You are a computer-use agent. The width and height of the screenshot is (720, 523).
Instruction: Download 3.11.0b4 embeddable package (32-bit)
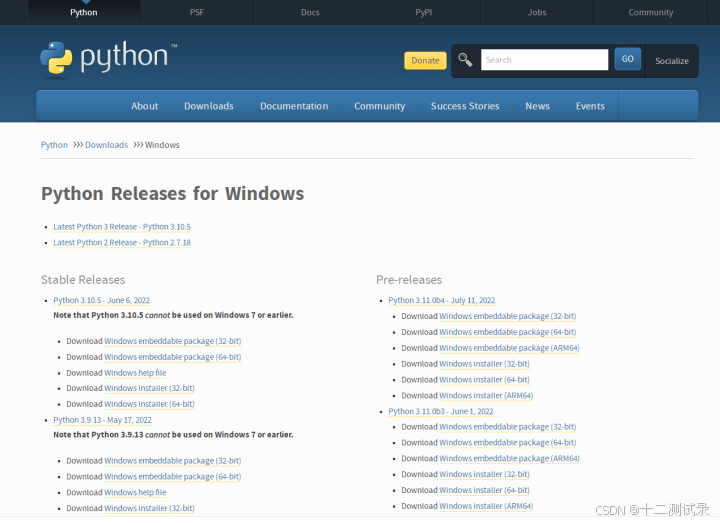(x=507, y=316)
